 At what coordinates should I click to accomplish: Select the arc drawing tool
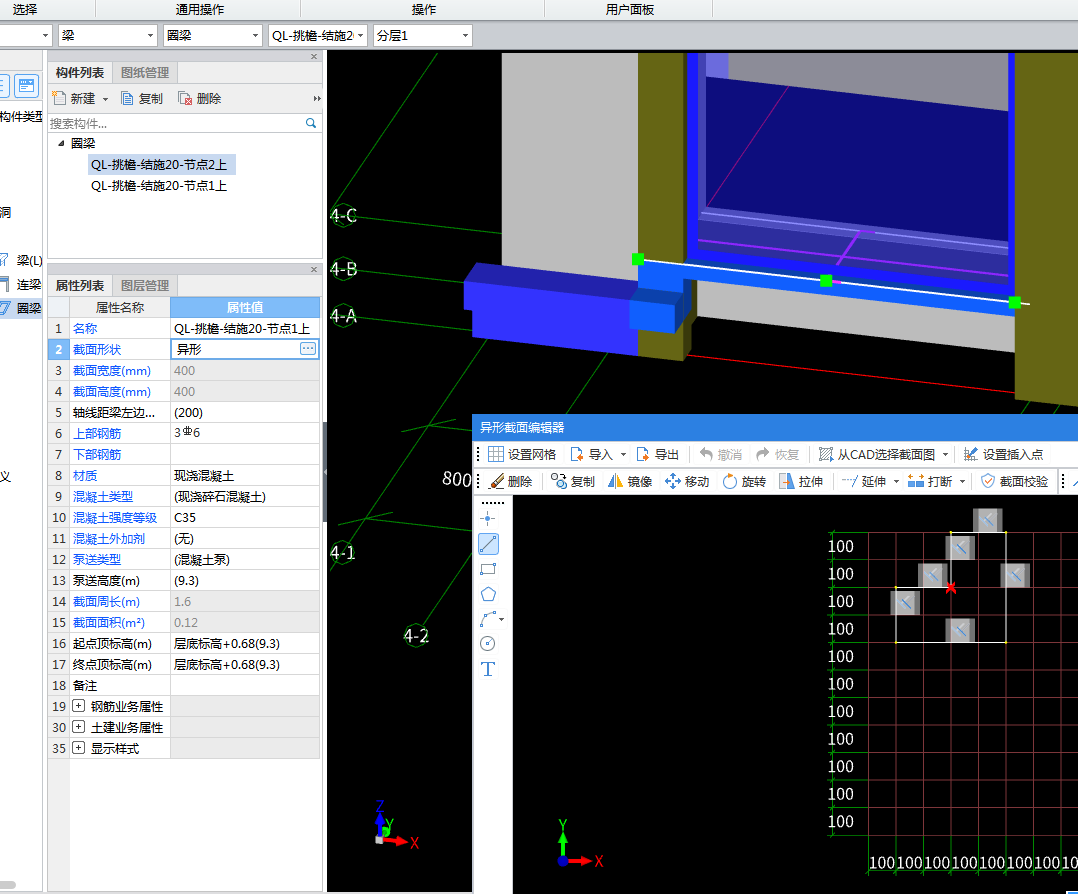pyautogui.click(x=488, y=619)
